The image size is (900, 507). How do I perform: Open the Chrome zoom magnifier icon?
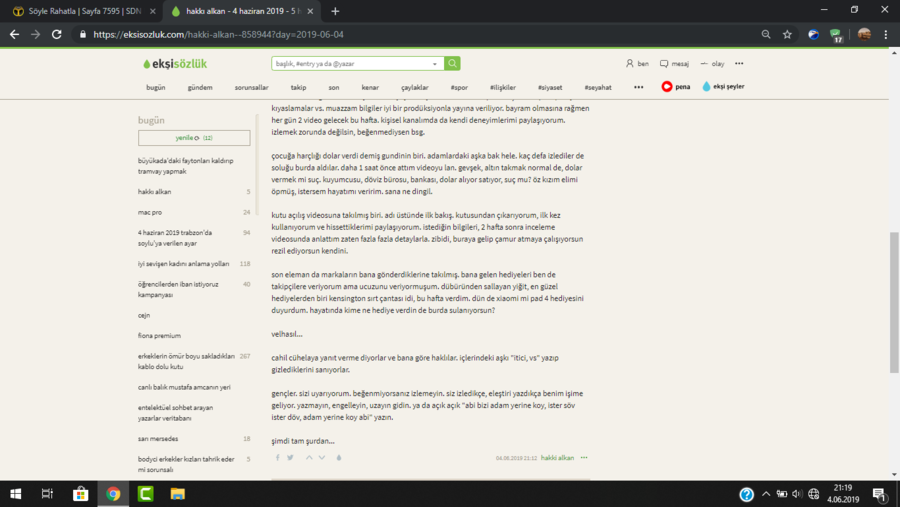[766, 34]
